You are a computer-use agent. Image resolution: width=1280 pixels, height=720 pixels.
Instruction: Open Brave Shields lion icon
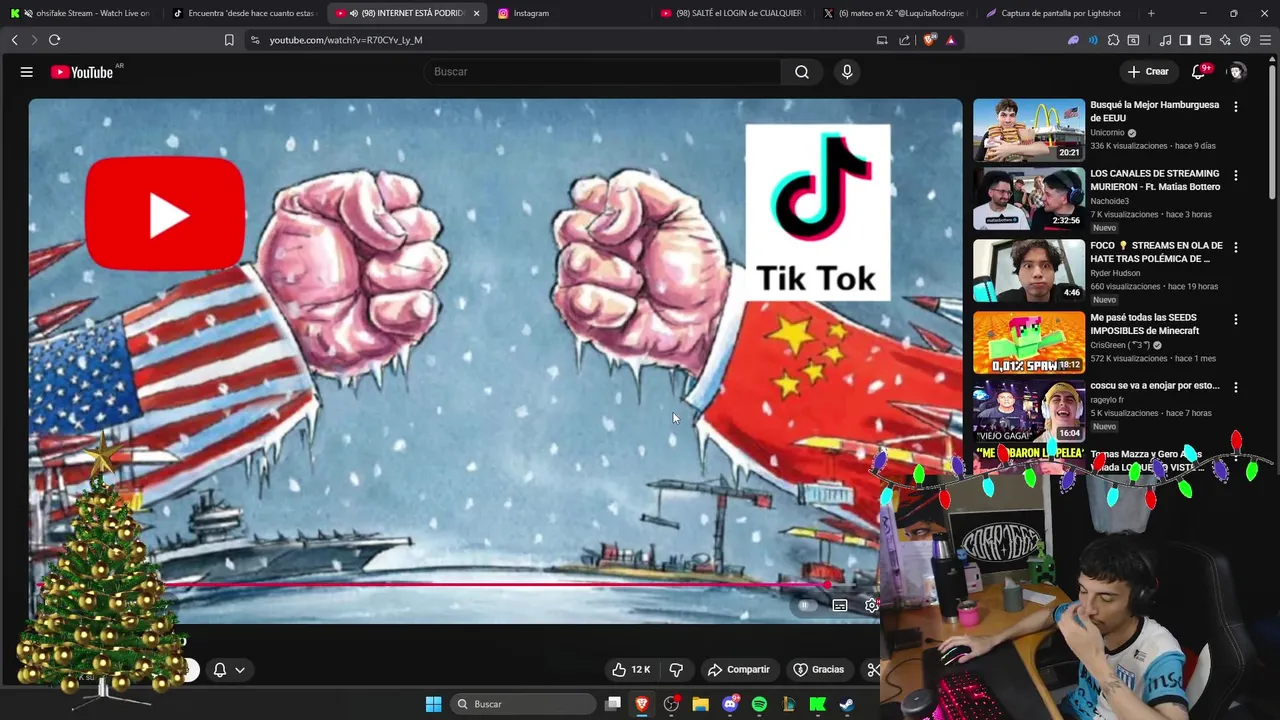click(x=930, y=40)
